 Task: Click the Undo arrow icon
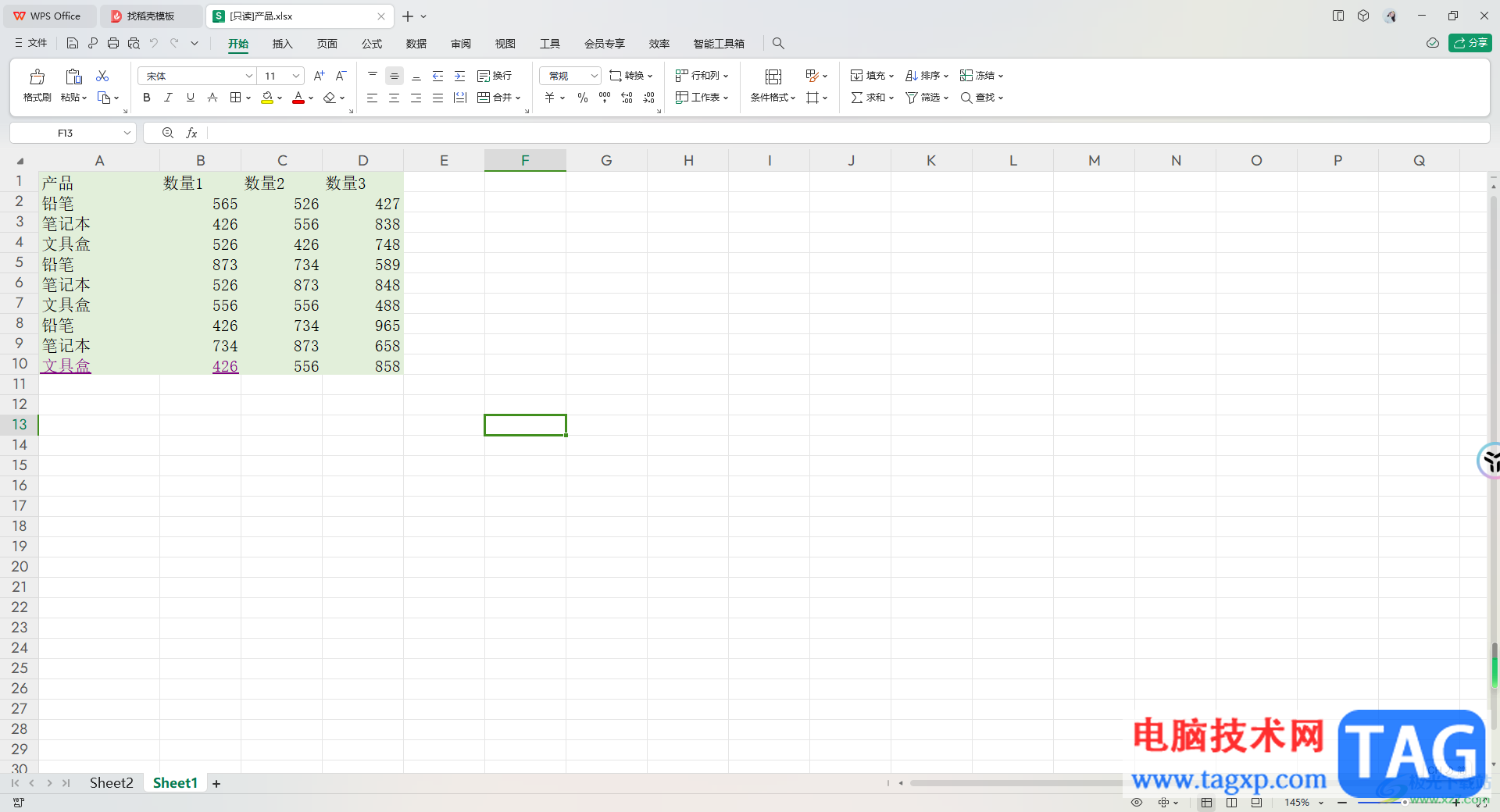[154, 43]
